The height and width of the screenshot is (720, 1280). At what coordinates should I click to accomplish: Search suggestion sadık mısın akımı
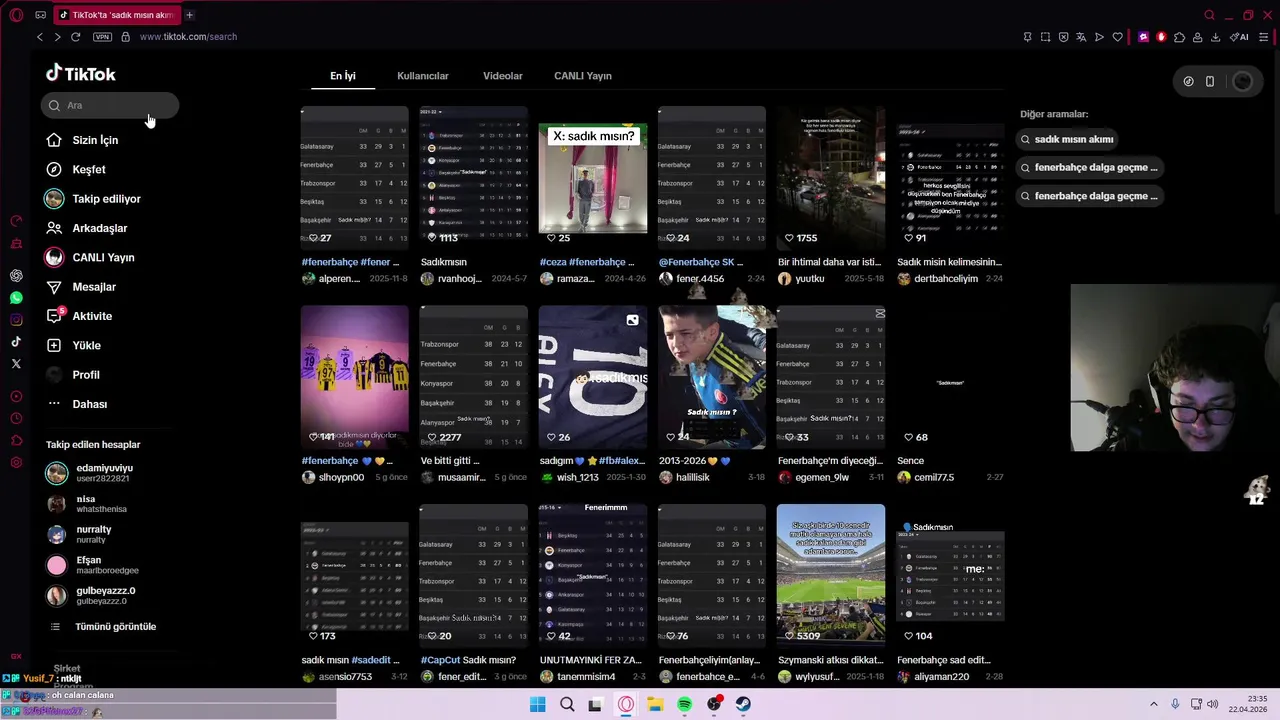pyautogui.click(x=1069, y=140)
